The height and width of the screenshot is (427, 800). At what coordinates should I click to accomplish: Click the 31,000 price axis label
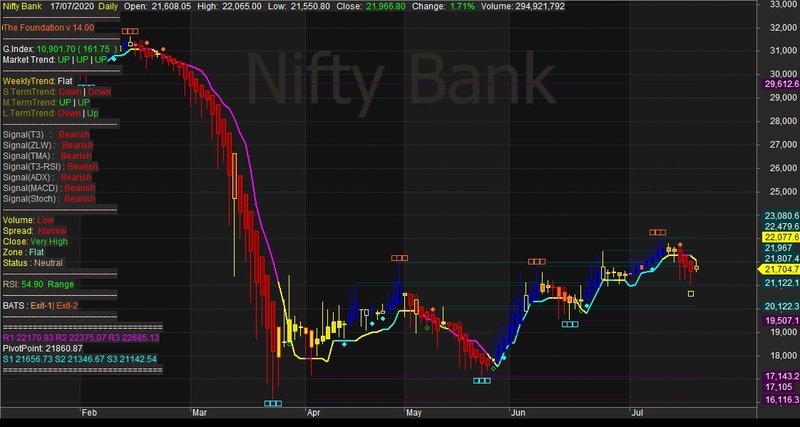pos(784,51)
